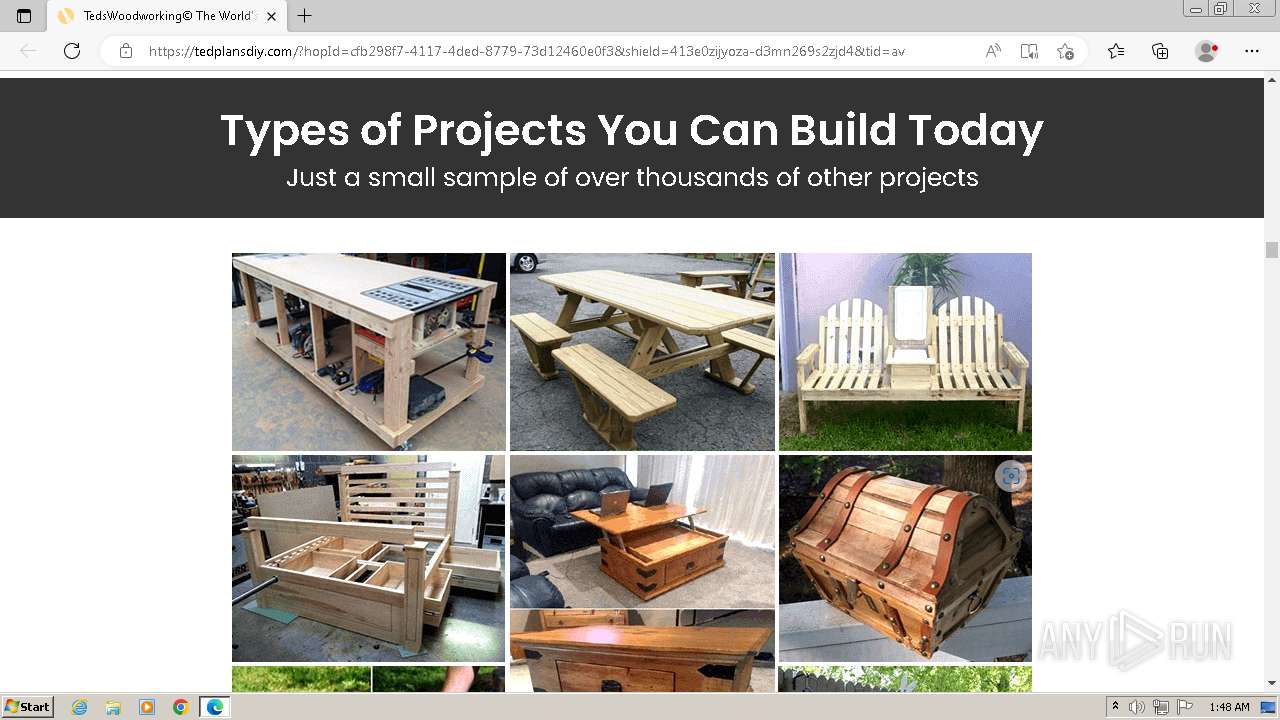Open the Favorites list icon
This screenshot has height=720, width=1280.
pos(1116,51)
